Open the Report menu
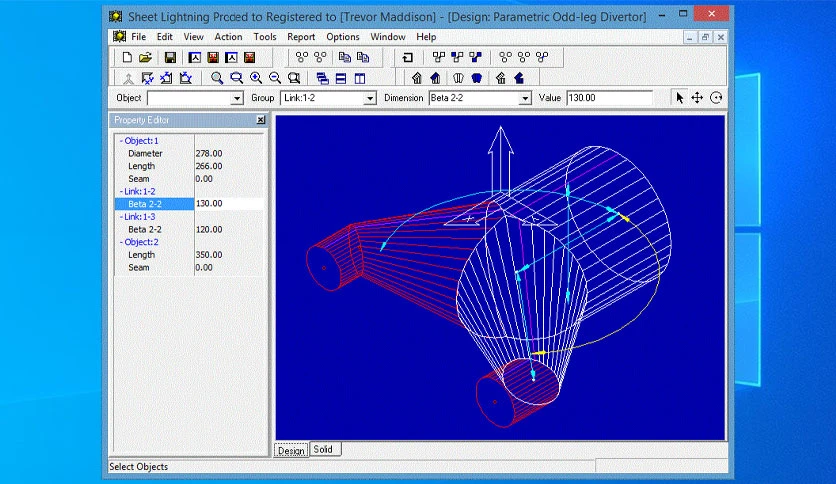Image resolution: width=836 pixels, height=484 pixels. 301,37
